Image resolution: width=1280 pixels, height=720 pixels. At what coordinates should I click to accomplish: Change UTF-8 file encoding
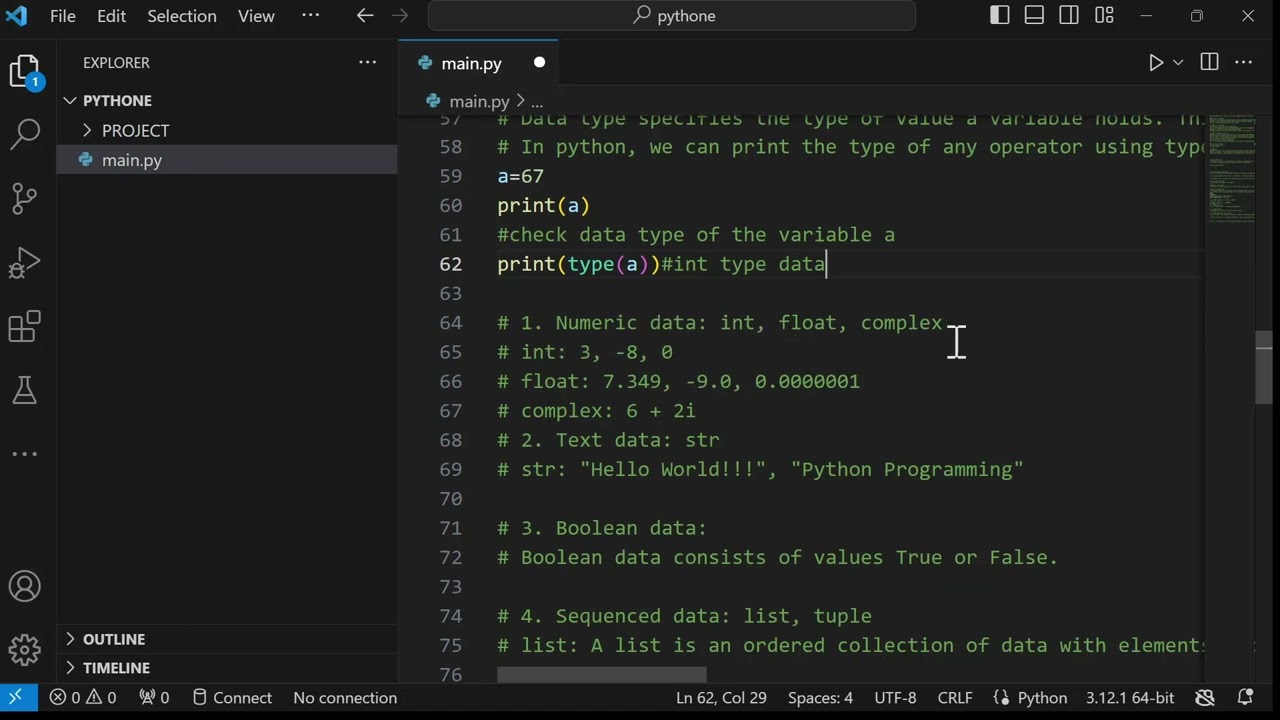tap(895, 698)
